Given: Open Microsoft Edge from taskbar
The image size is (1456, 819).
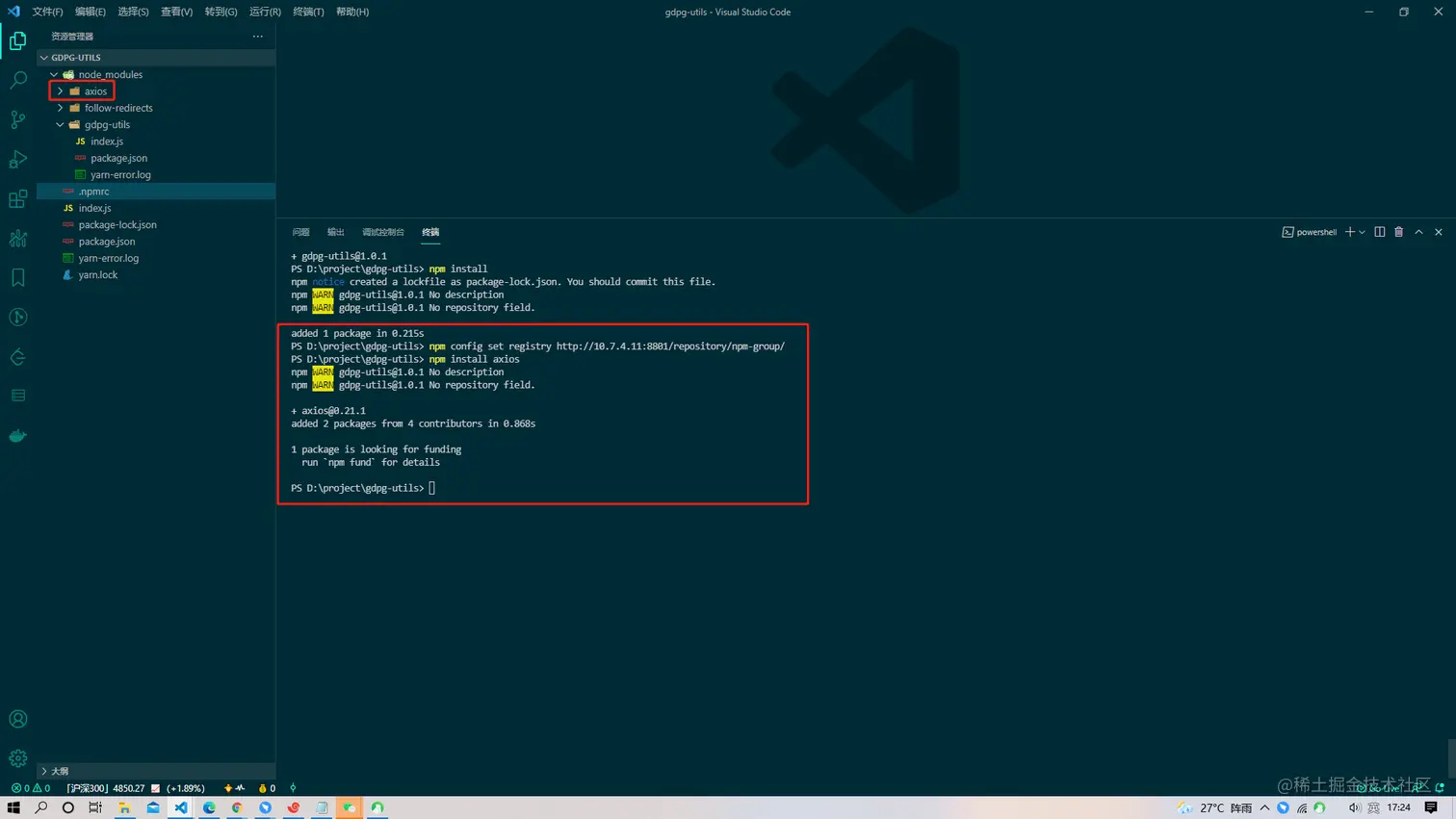Looking at the screenshot, I should (209, 807).
